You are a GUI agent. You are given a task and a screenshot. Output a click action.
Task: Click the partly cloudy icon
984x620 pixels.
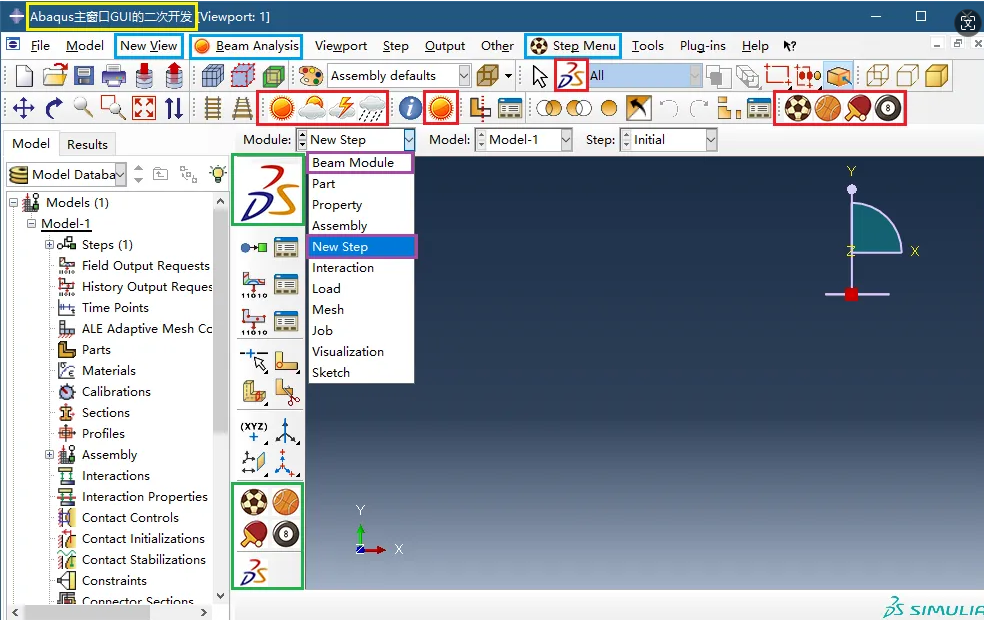pyautogui.click(x=312, y=108)
